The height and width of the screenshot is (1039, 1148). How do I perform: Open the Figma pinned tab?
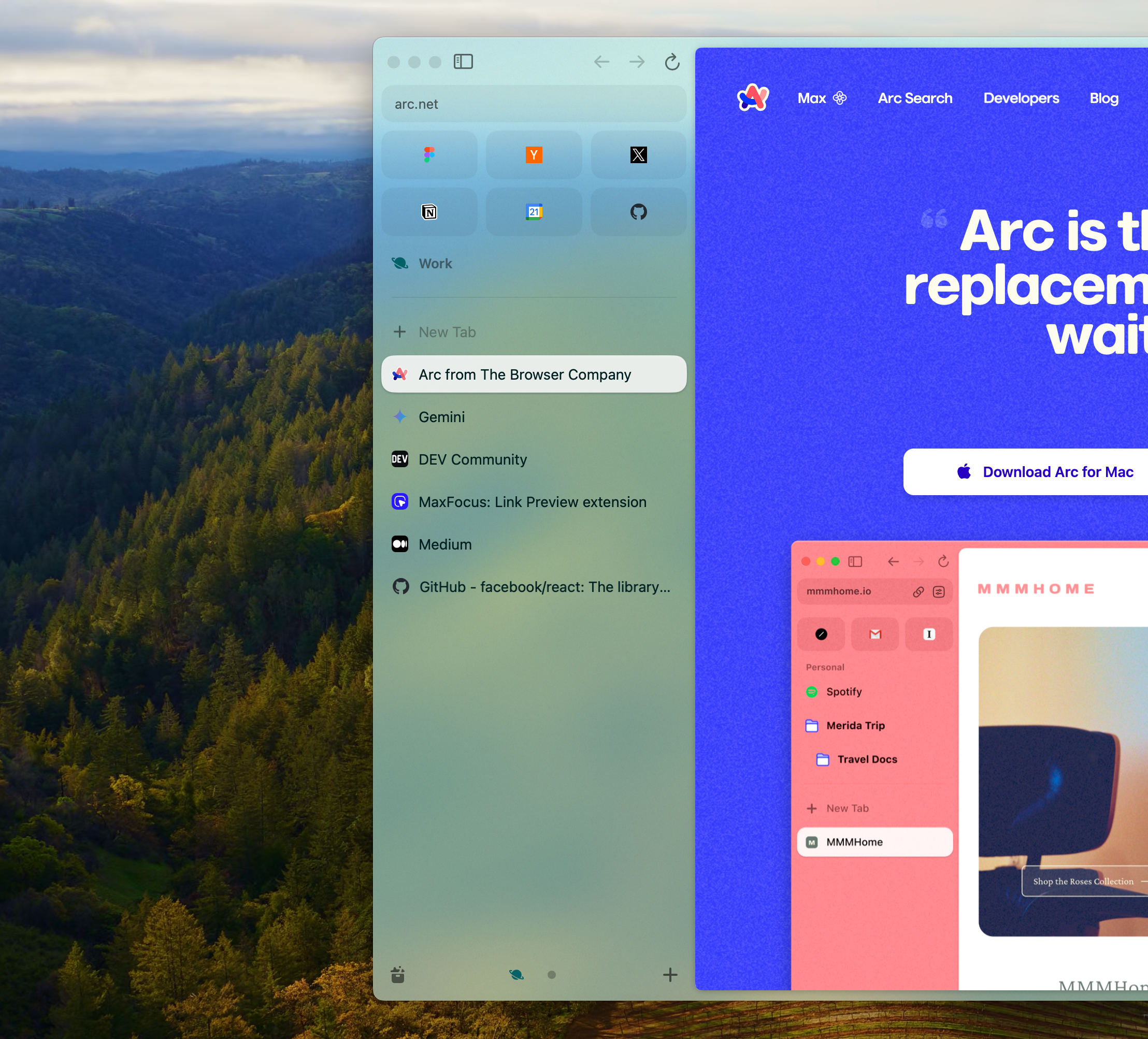429,154
